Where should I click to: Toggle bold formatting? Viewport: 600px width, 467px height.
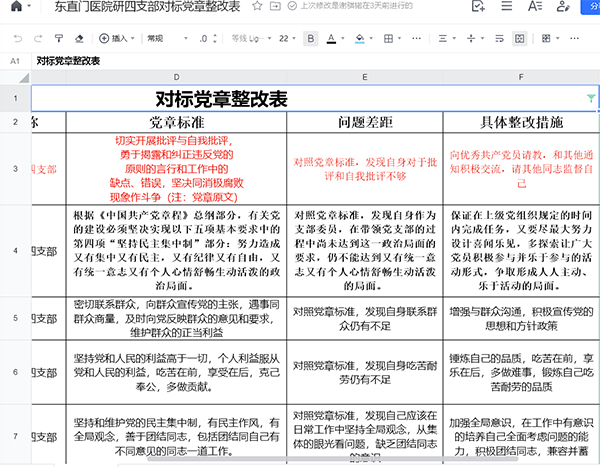coord(310,39)
